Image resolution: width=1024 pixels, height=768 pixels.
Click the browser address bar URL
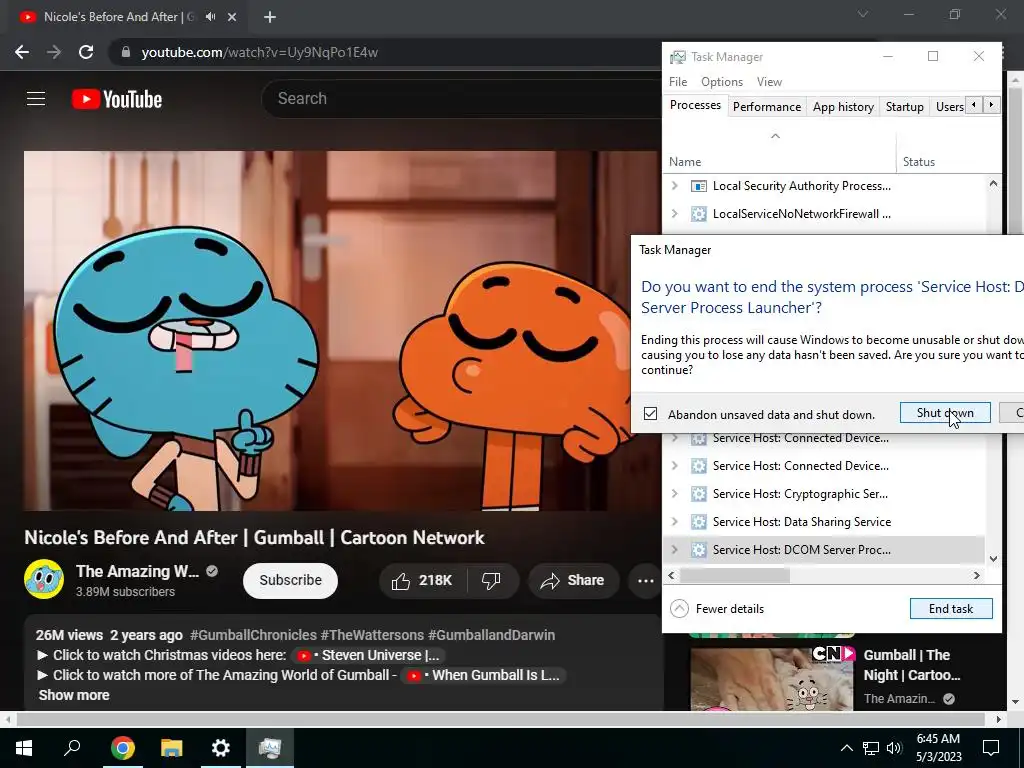pos(259,52)
